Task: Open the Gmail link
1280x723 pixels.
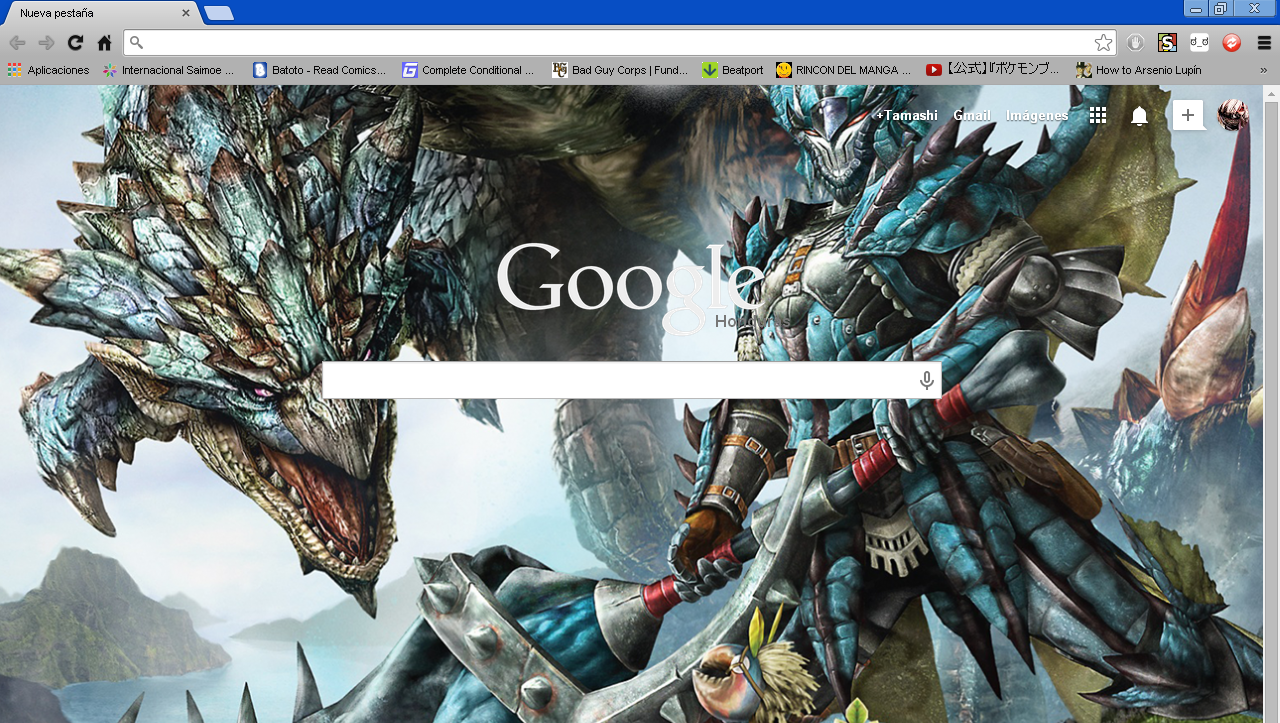Action: click(x=972, y=115)
